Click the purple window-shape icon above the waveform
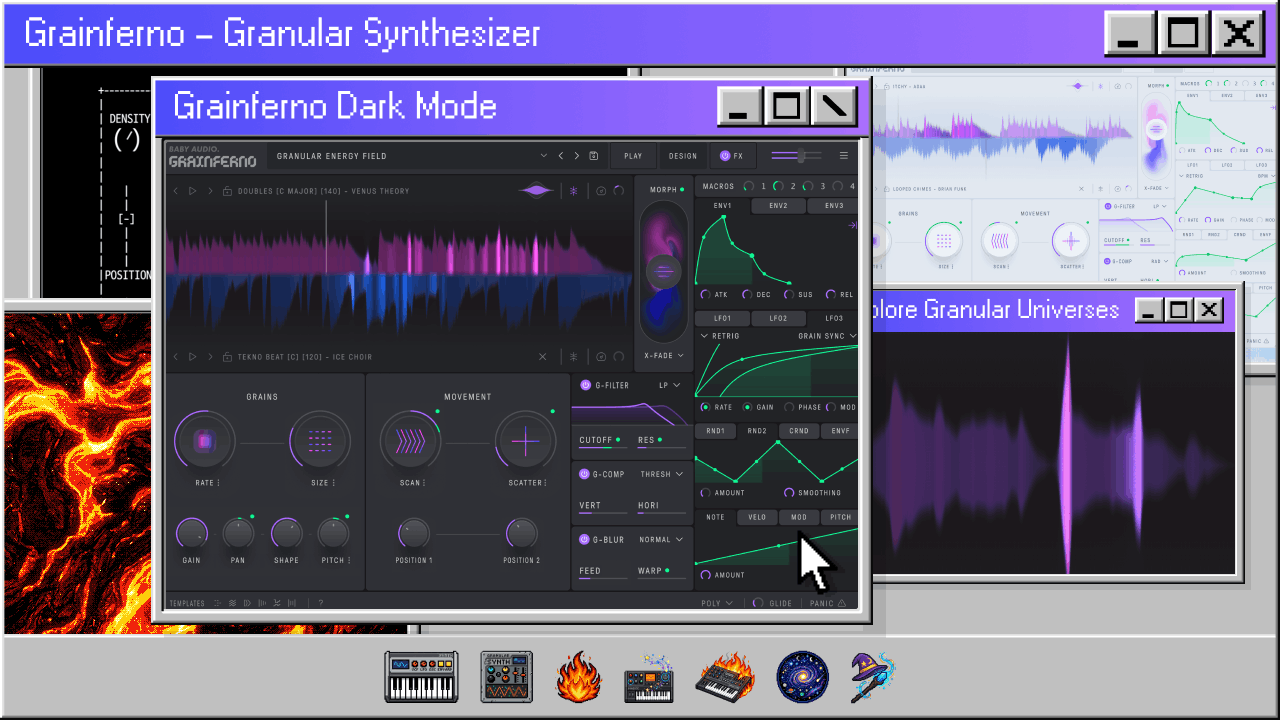 point(536,191)
